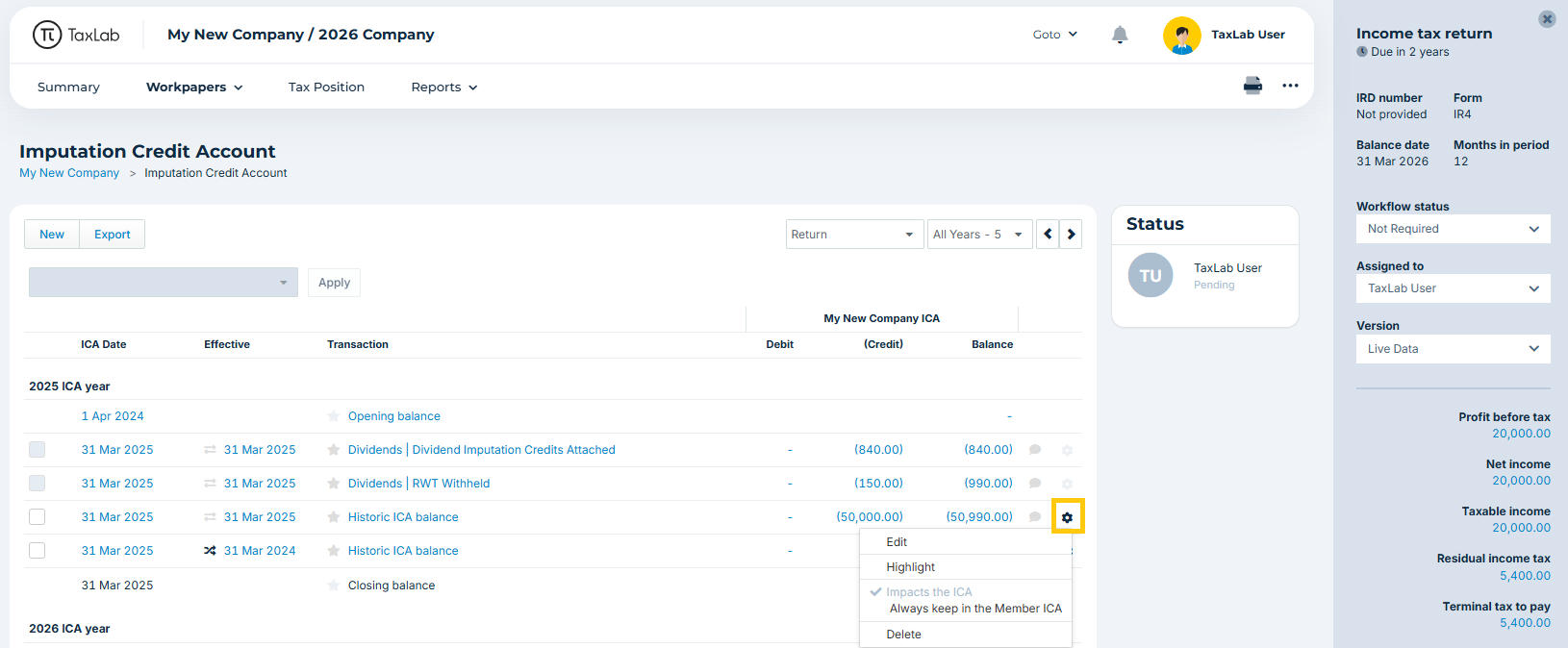Open the Reports dropdown menu
Screen dimensions: 1568x648
point(444,87)
